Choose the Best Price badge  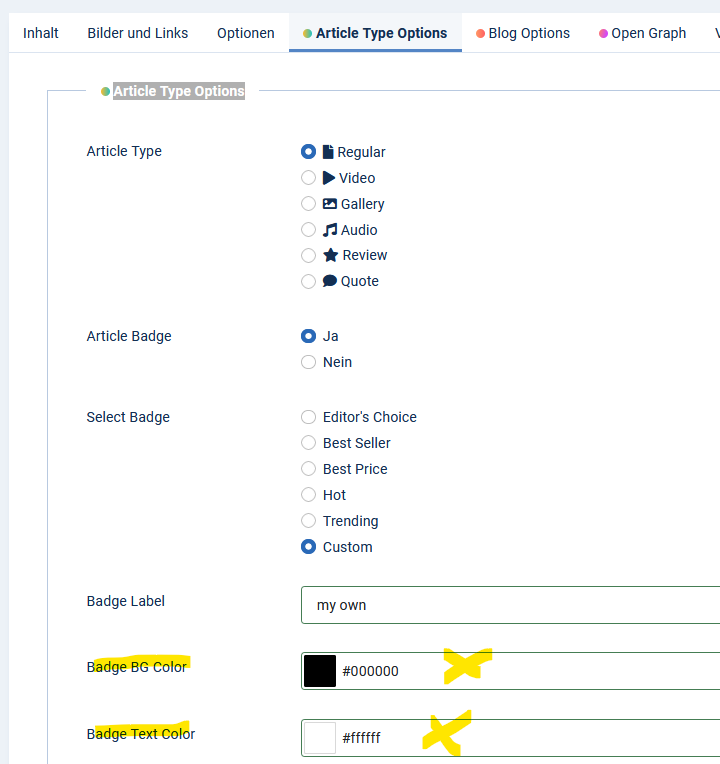(308, 469)
